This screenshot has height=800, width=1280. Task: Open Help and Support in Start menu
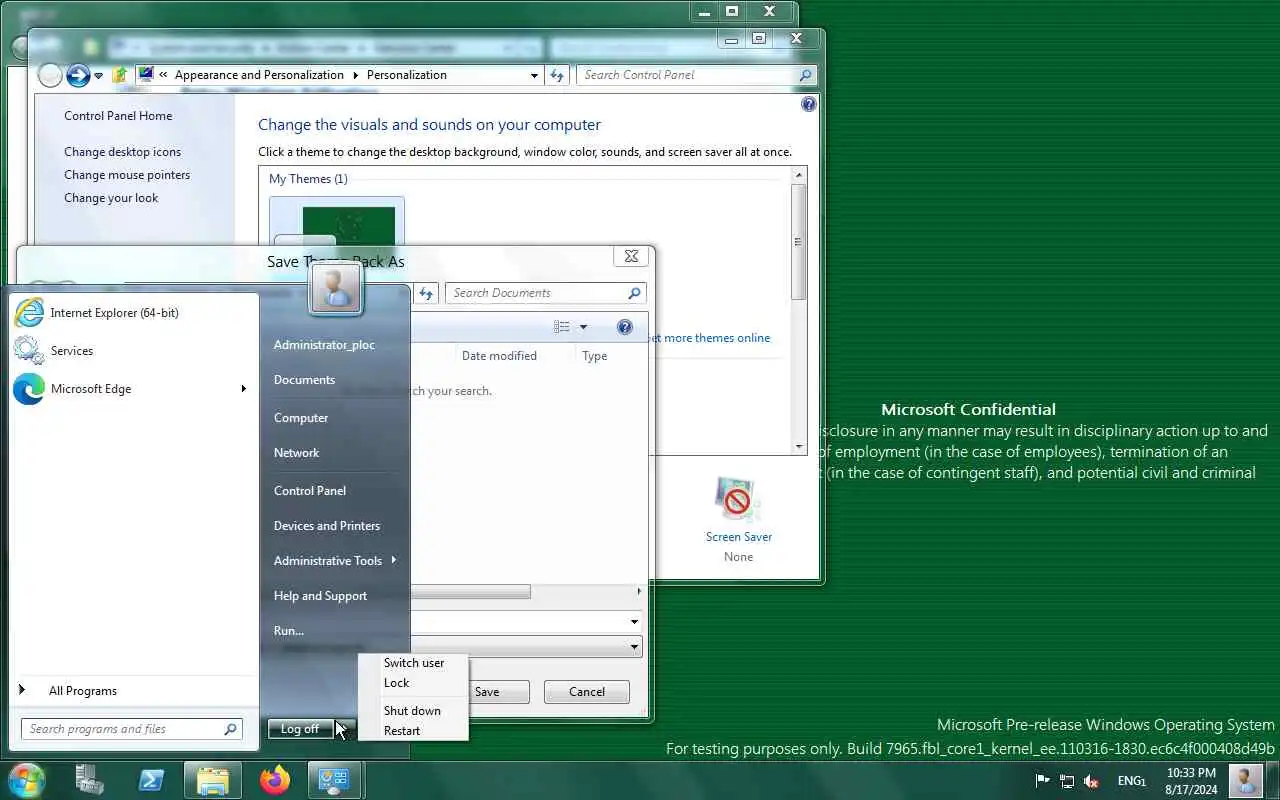321,596
